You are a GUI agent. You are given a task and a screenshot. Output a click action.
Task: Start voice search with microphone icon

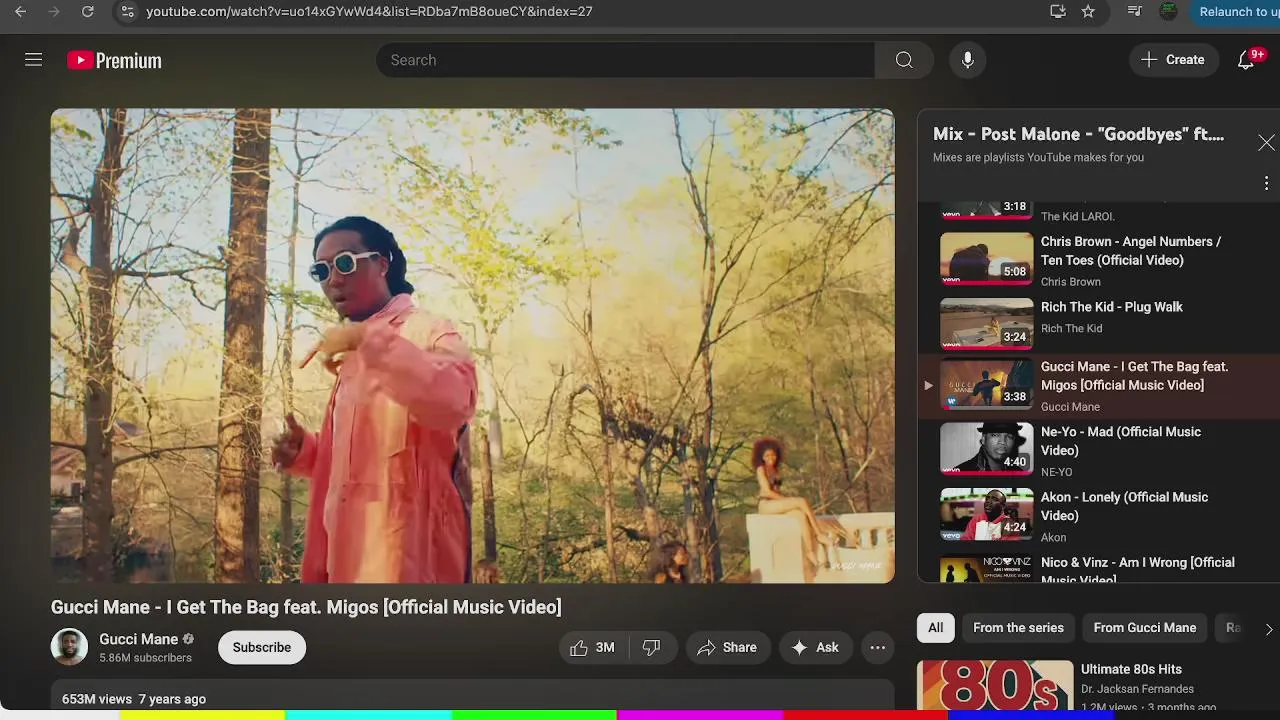967,60
